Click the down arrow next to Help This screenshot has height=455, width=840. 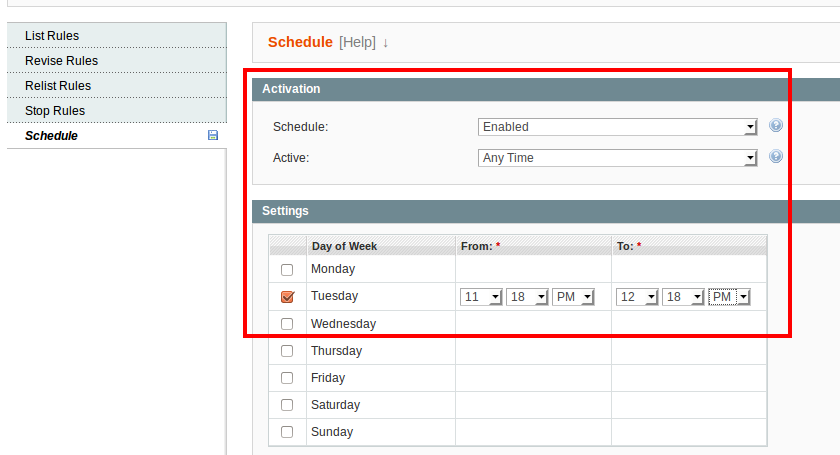386,42
